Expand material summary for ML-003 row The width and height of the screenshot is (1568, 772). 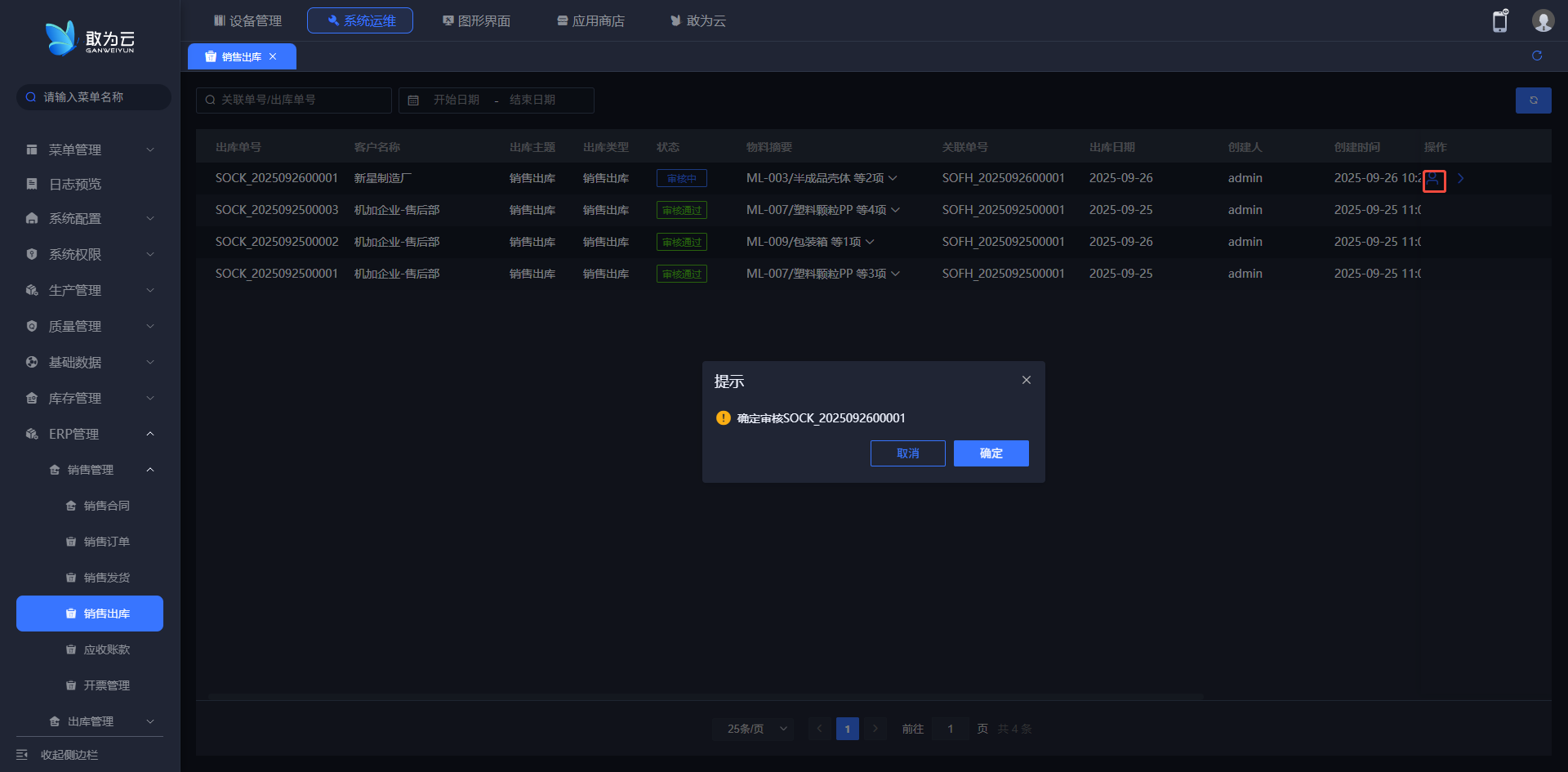(x=893, y=178)
